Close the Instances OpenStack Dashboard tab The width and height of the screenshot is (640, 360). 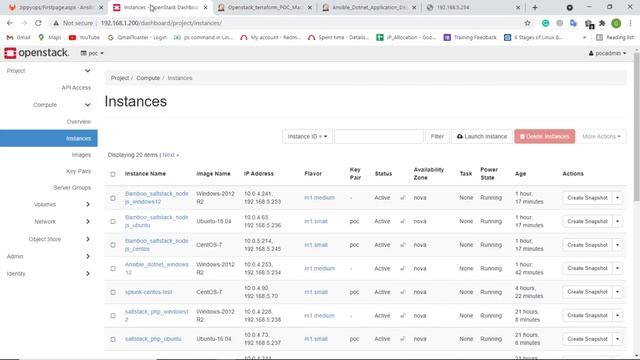(x=205, y=7)
